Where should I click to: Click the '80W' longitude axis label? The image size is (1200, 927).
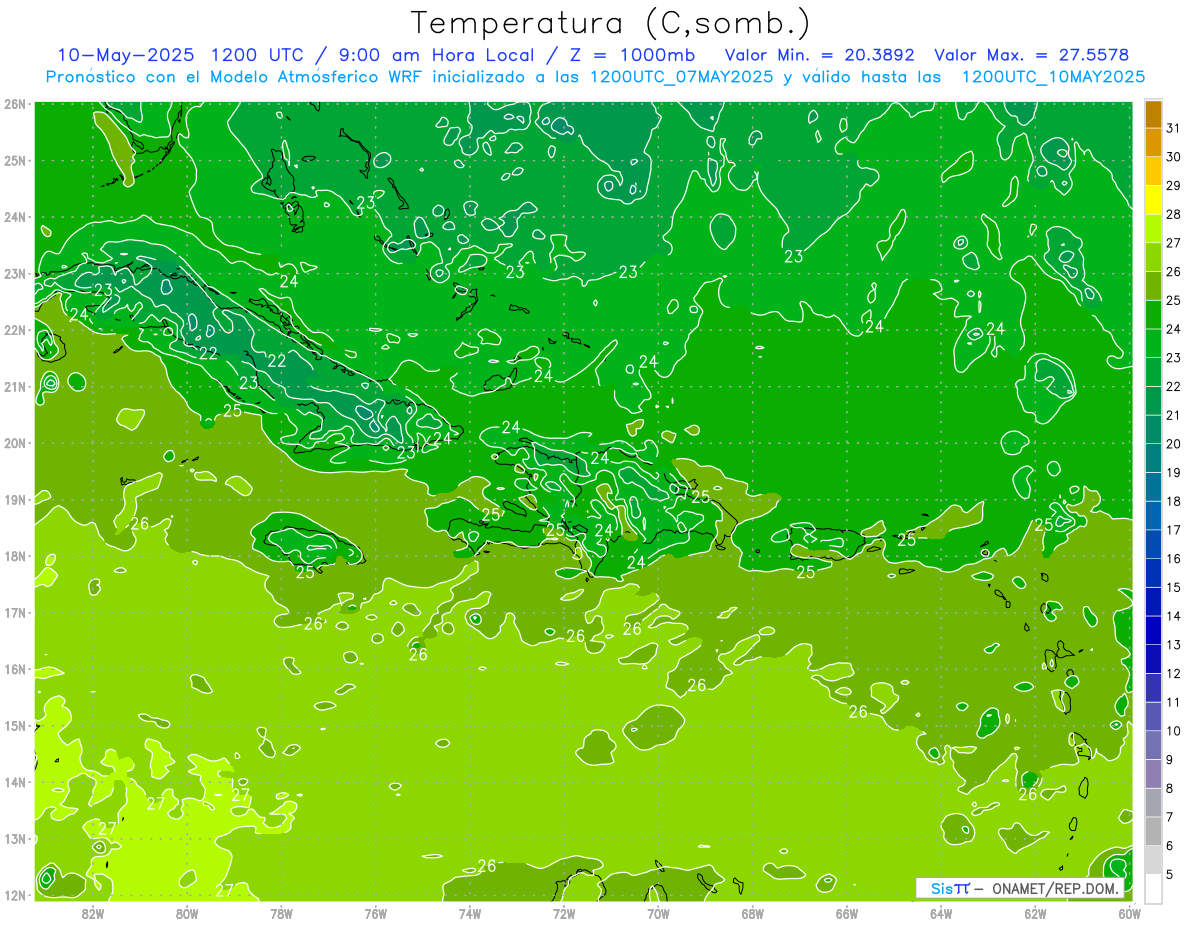point(187,913)
